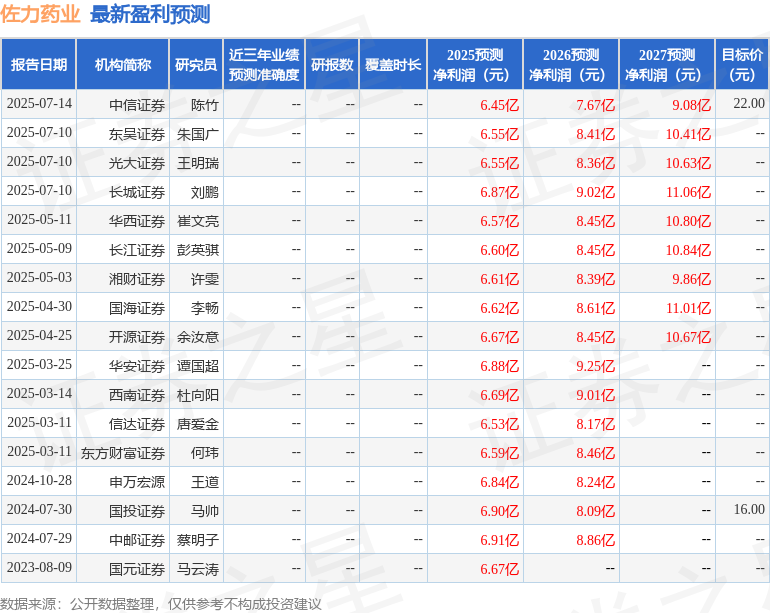Select the 近三年业绩预测准确度 column header
The image size is (770, 613).
264,64
